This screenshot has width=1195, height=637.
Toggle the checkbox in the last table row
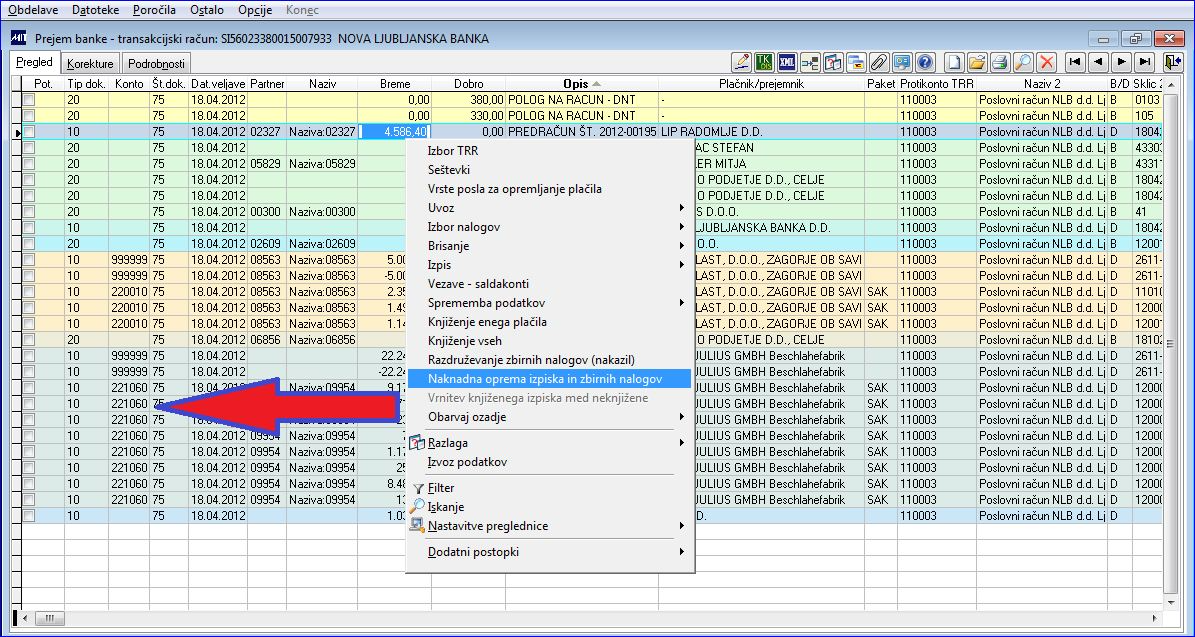click(29, 516)
